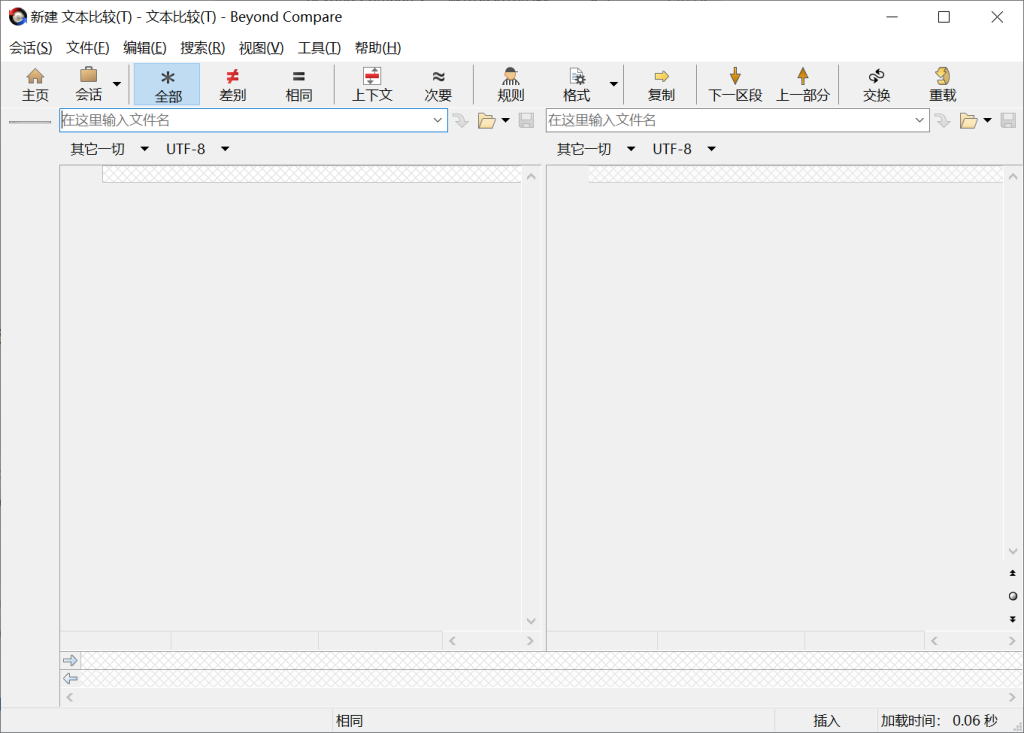This screenshot has height=733, width=1024.
Task: Click the right pane horizontal scroll-left arrow
Action: coord(935,641)
